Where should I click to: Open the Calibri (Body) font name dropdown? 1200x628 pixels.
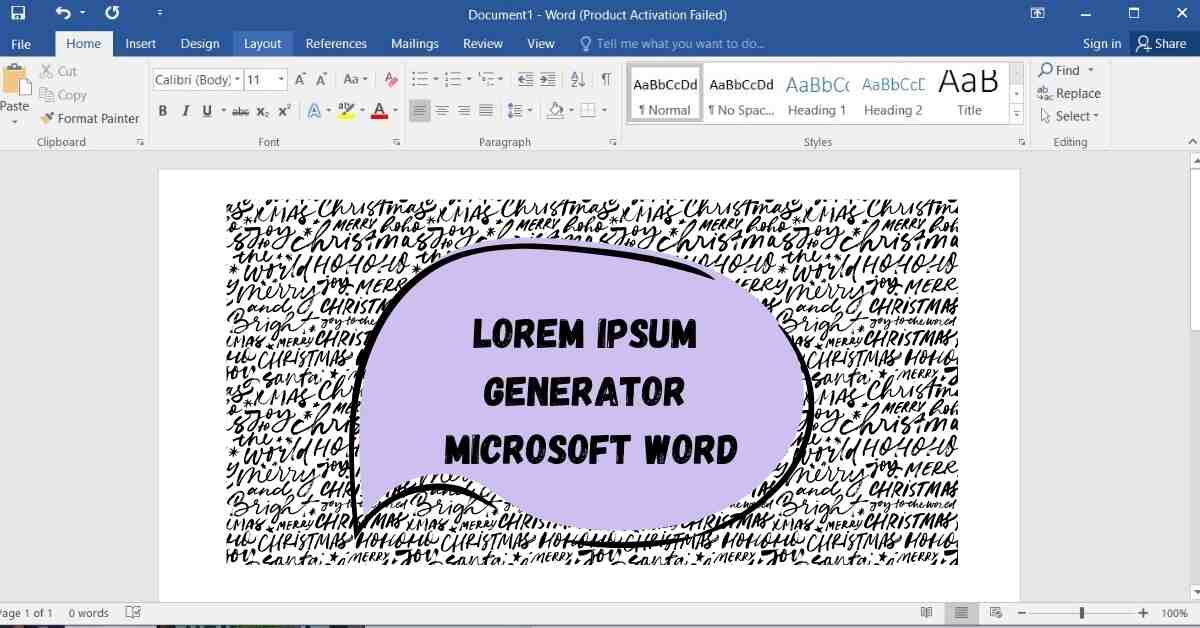[237, 80]
